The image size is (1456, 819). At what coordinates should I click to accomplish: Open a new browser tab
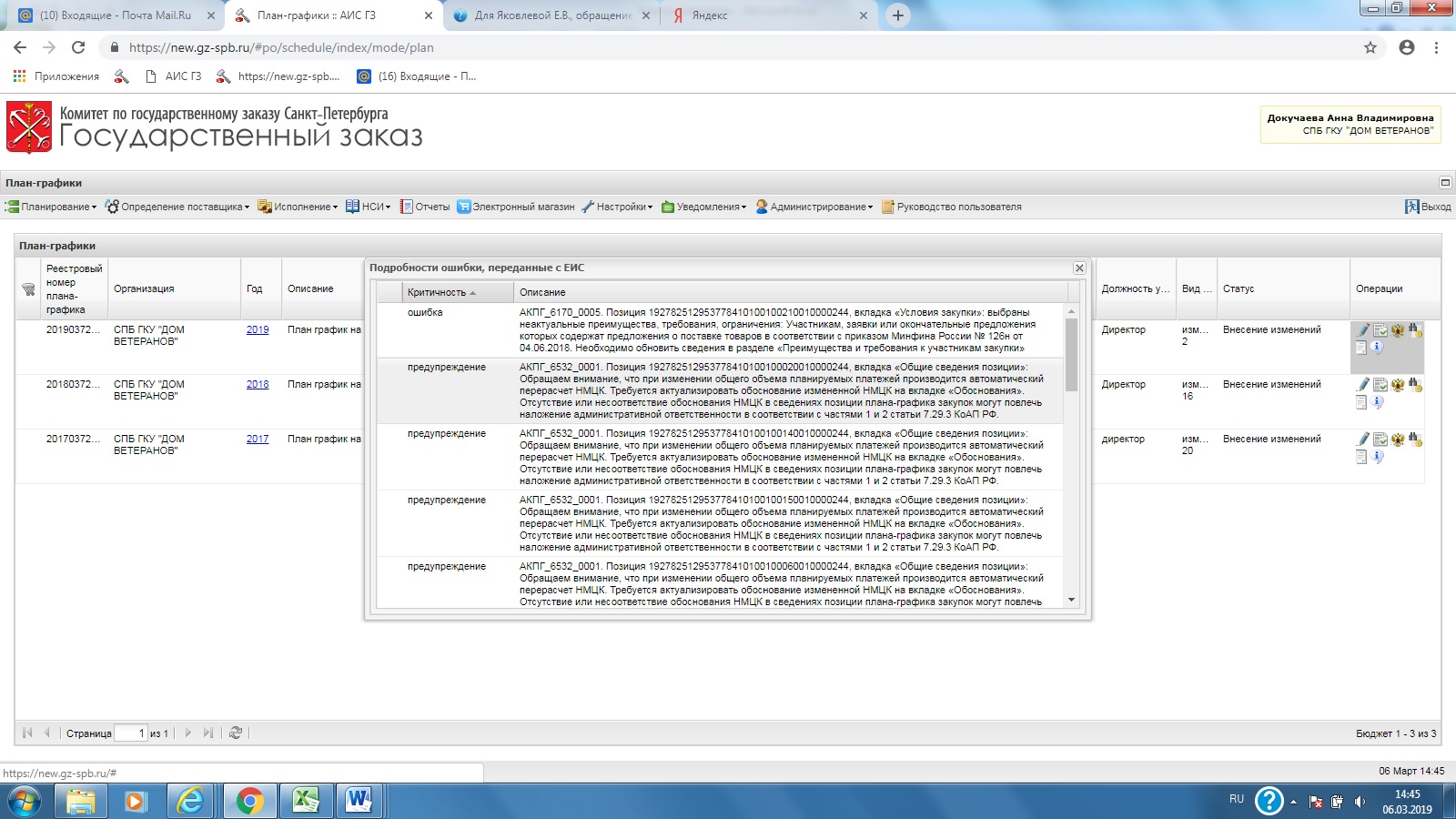tap(898, 15)
